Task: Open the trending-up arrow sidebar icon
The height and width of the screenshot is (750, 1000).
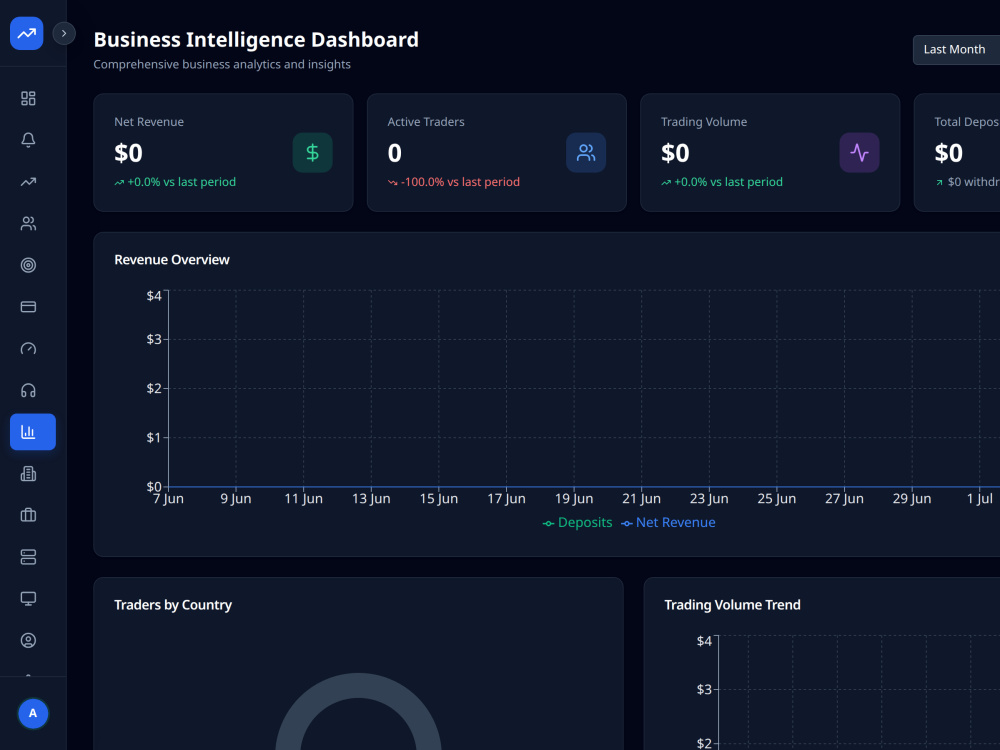Action: point(28,182)
